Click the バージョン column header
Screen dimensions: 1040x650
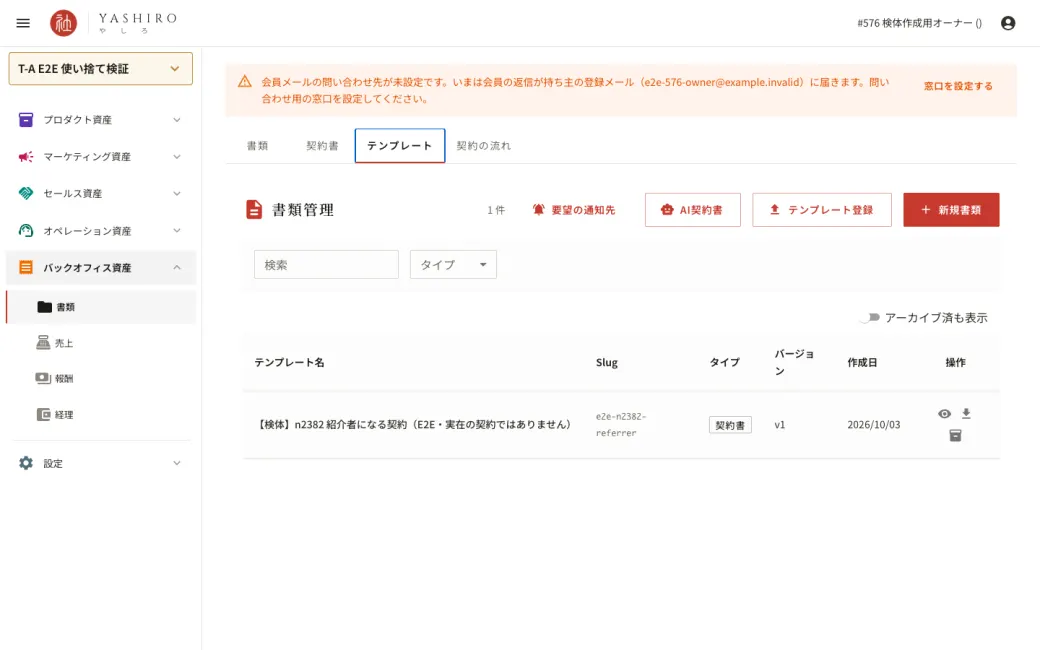(x=794, y=362)
